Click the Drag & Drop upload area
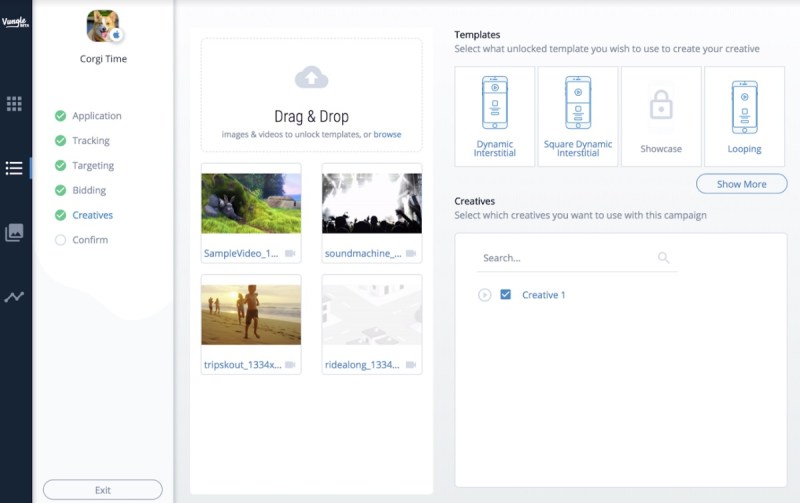Image resolution: width=800 pixels, height=503 pixels. tap(311, 95)
